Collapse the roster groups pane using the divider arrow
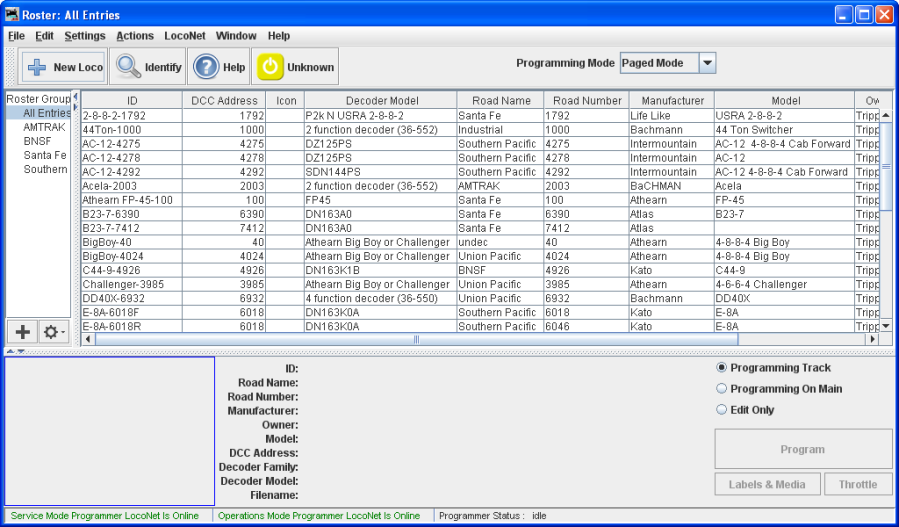The width and height of the screenshot is (899, 527). pyautogui.click(x=75, y=97)
